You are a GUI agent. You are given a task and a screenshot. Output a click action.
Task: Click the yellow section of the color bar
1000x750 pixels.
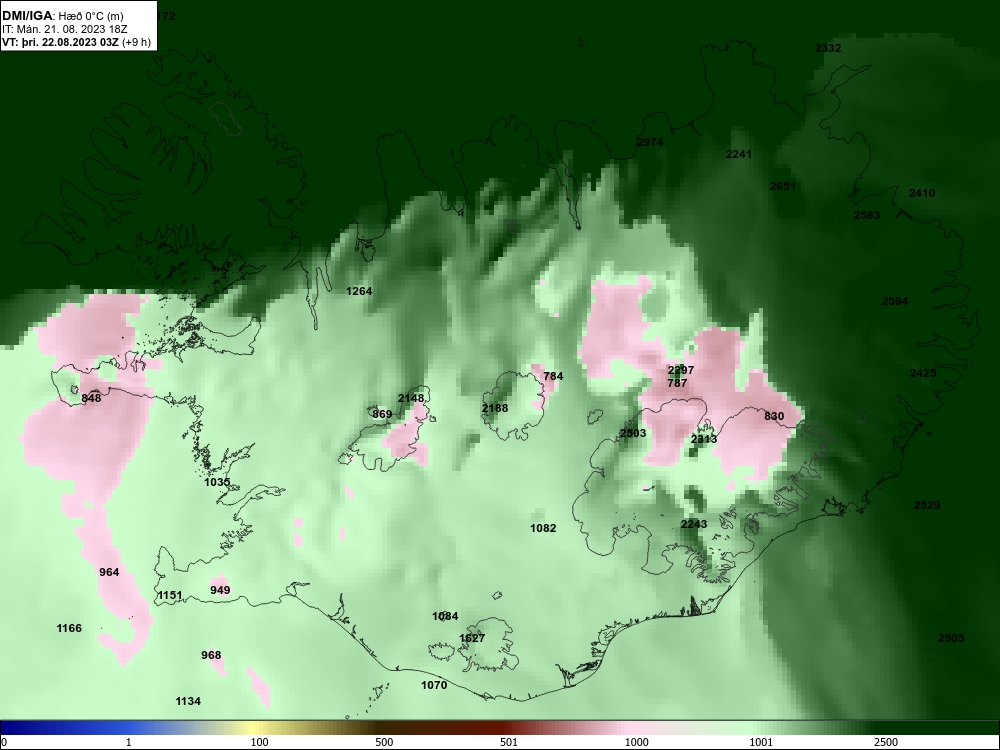(x=255, y=728)
